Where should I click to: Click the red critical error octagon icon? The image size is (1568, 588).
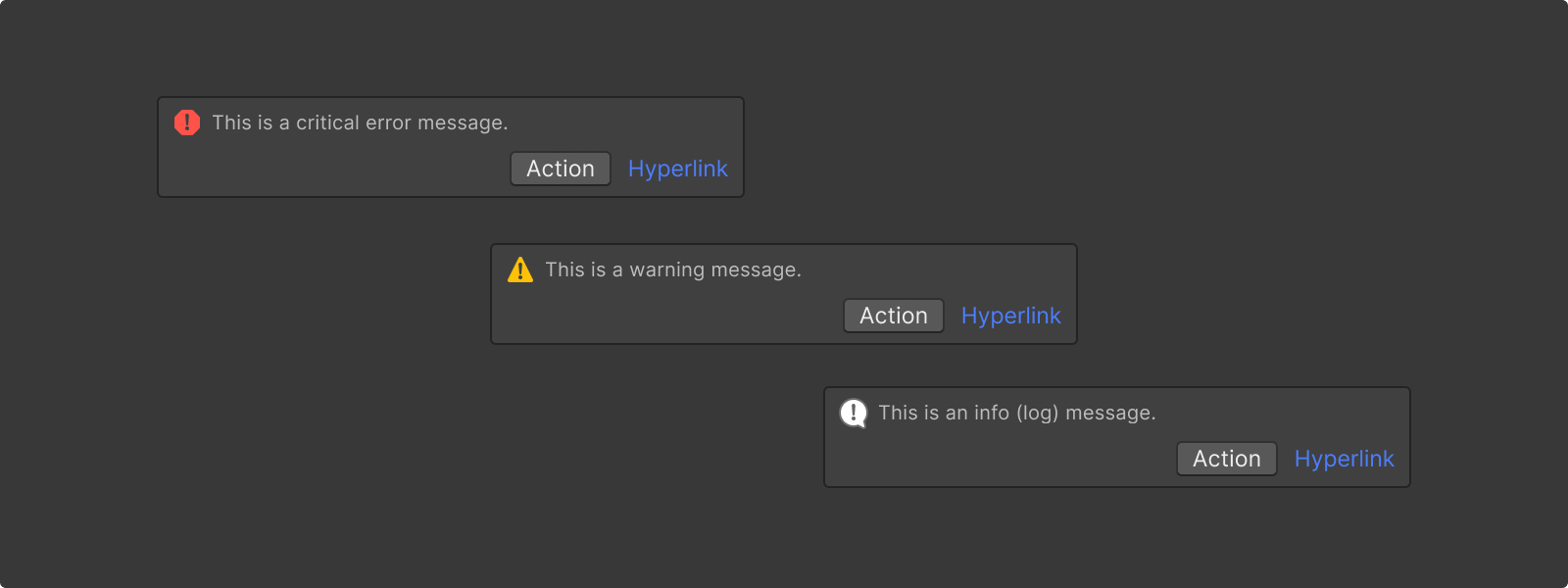pos(187,122)
